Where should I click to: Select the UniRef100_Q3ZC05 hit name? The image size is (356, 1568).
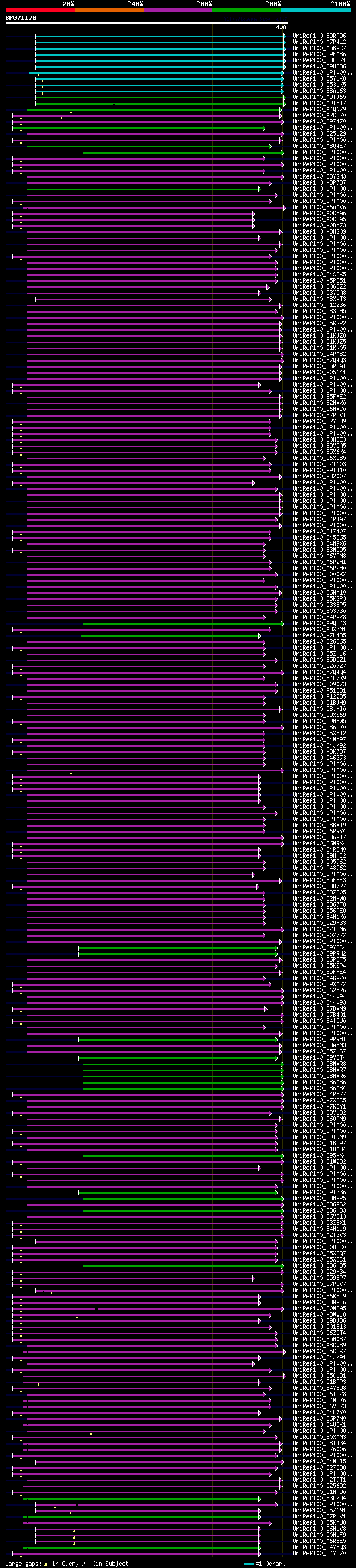coord(319,892)
